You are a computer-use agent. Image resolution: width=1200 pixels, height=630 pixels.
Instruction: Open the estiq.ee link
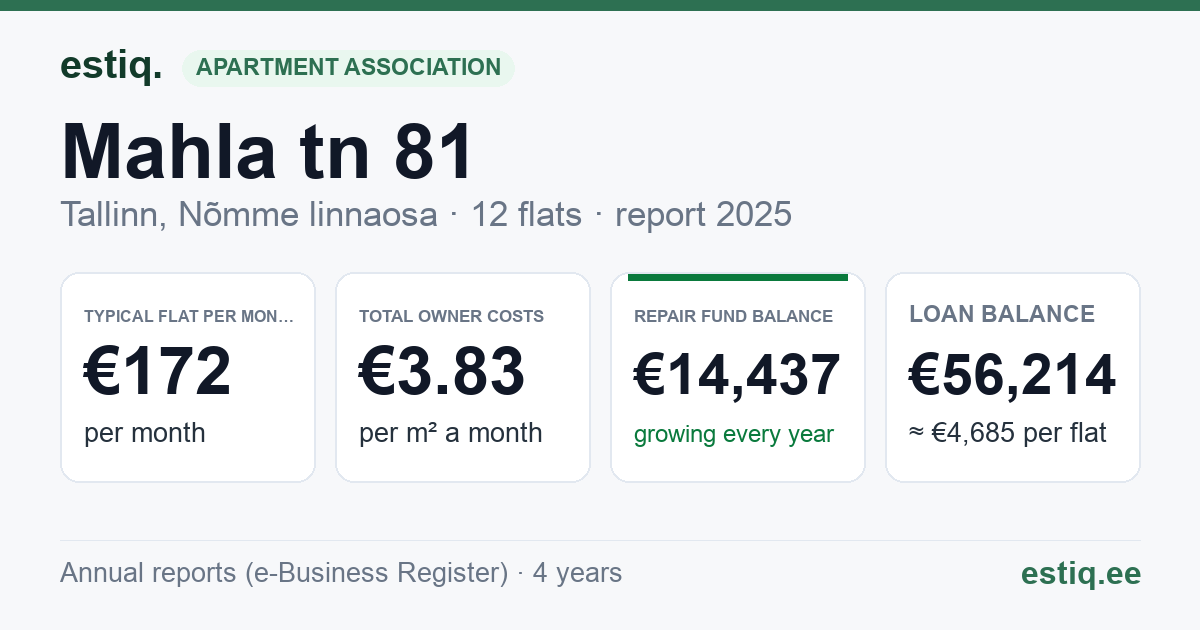coord(1081,573)
